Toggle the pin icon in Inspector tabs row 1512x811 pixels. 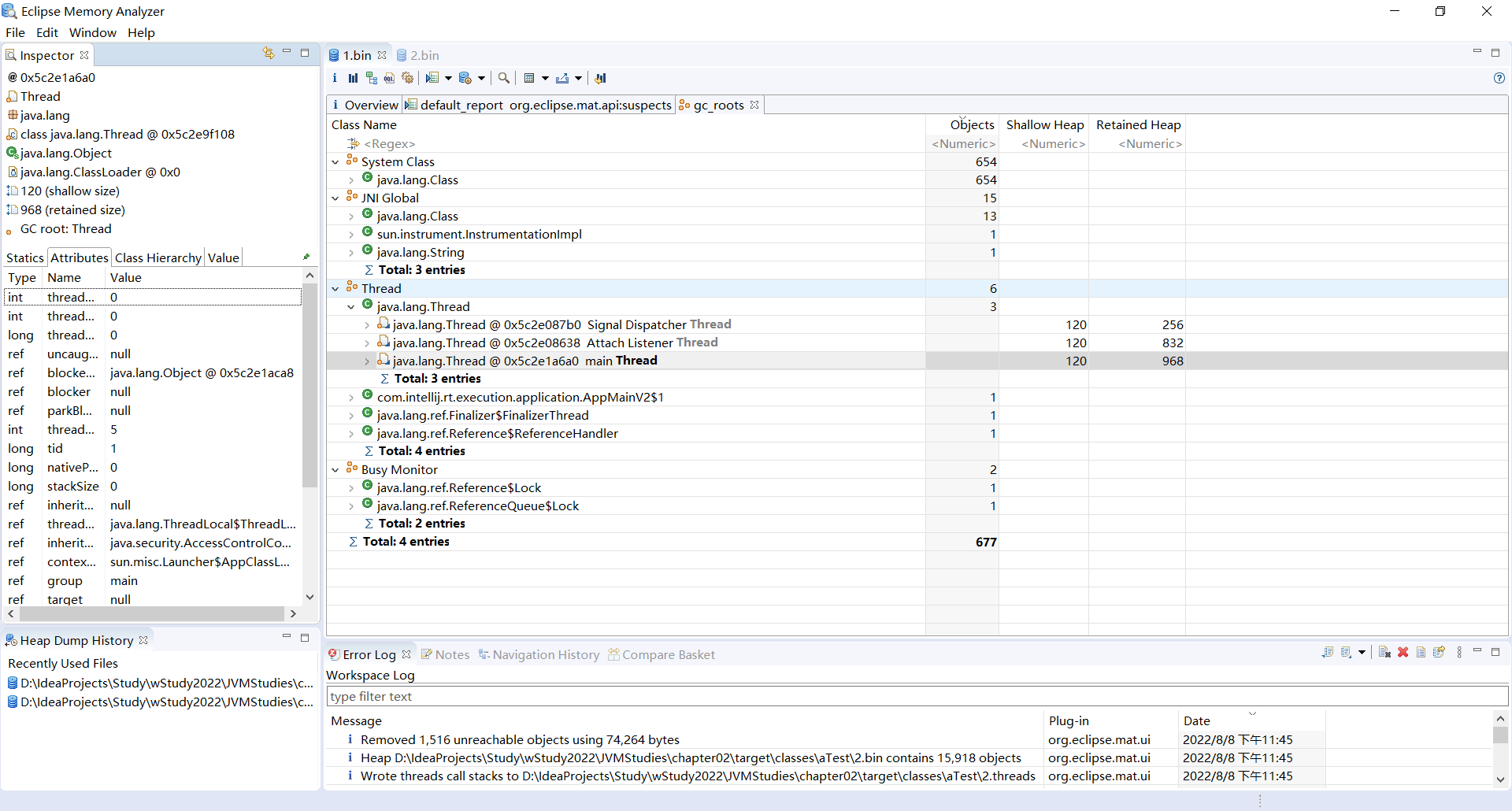(306, 257)
